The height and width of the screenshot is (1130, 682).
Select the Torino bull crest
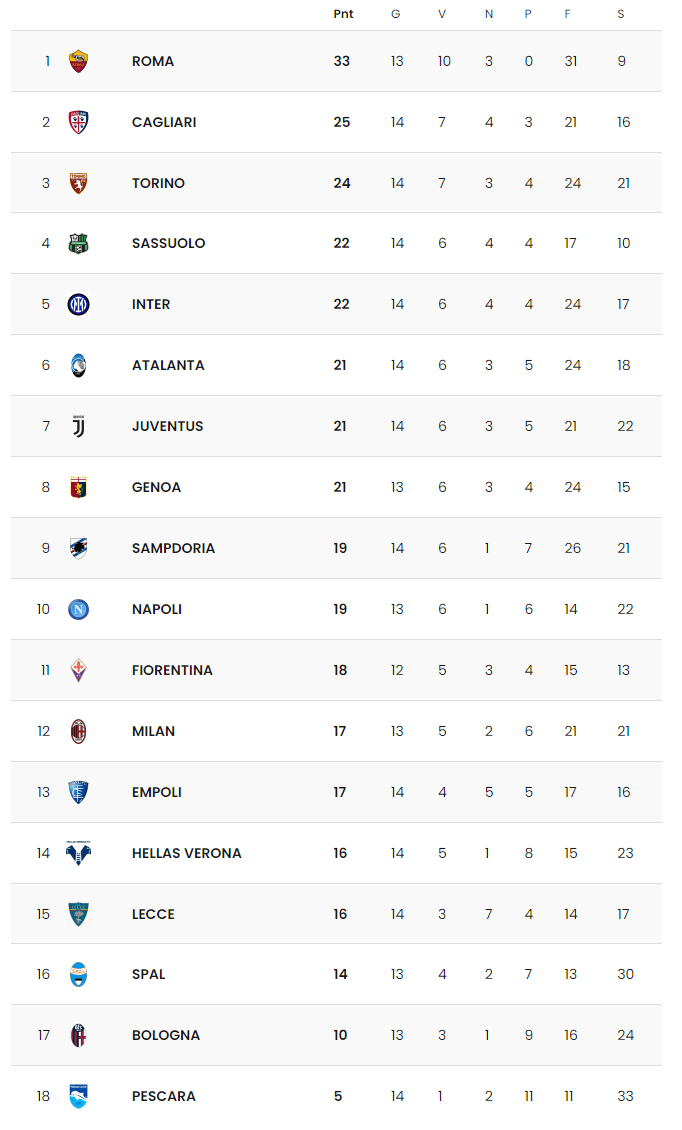pyautogui.click(x=79, y=183)
